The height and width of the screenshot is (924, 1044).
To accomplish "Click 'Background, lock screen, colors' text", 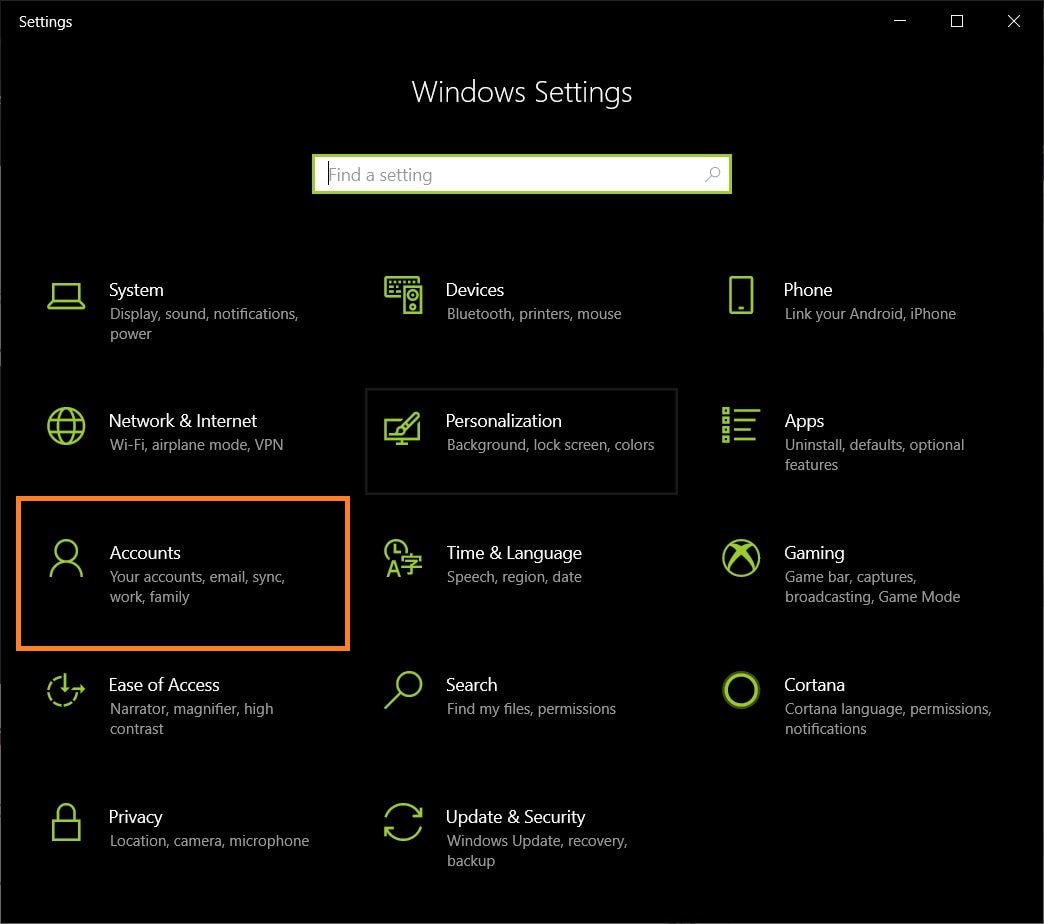I will click(550, 445).
